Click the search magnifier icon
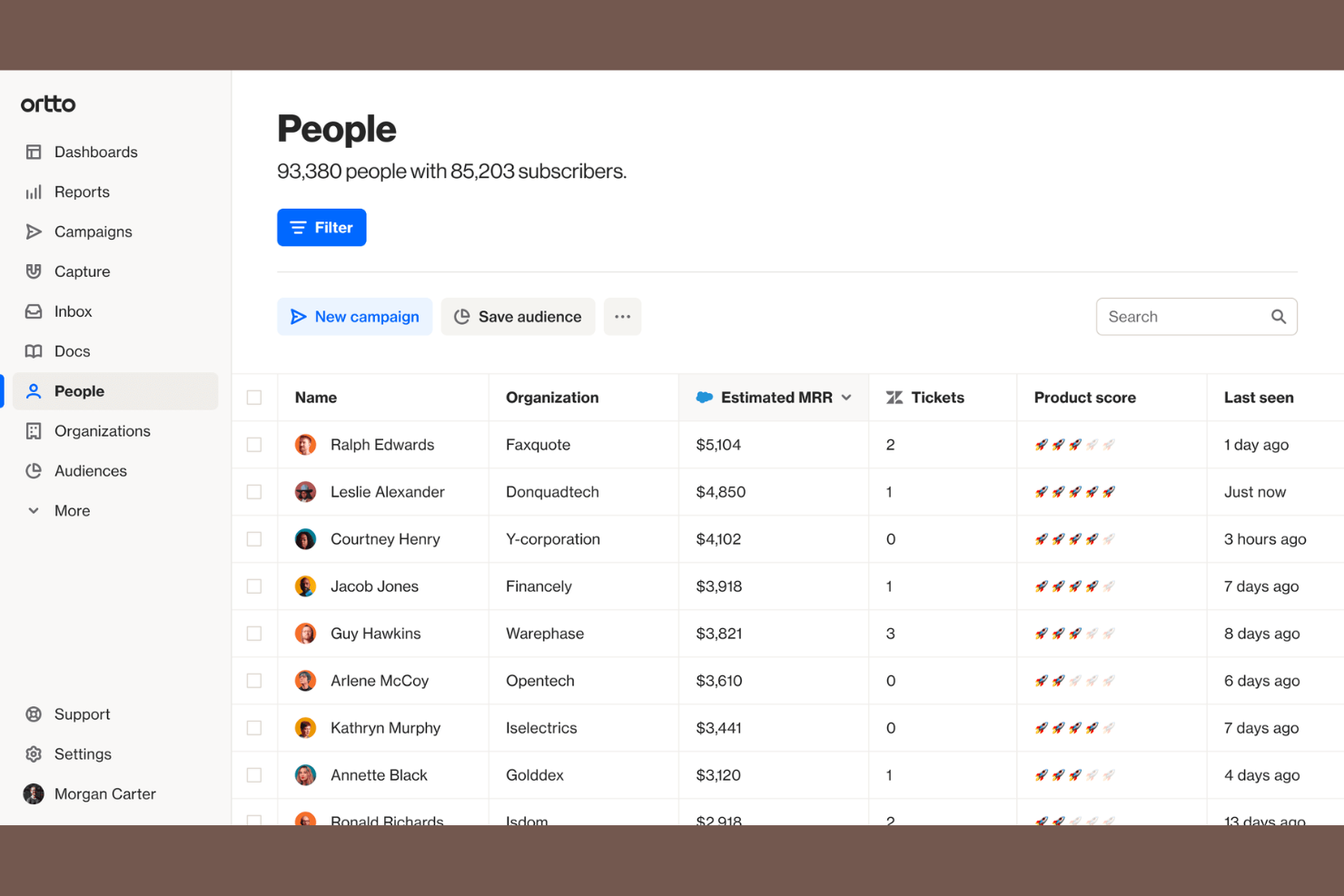 1279,317
